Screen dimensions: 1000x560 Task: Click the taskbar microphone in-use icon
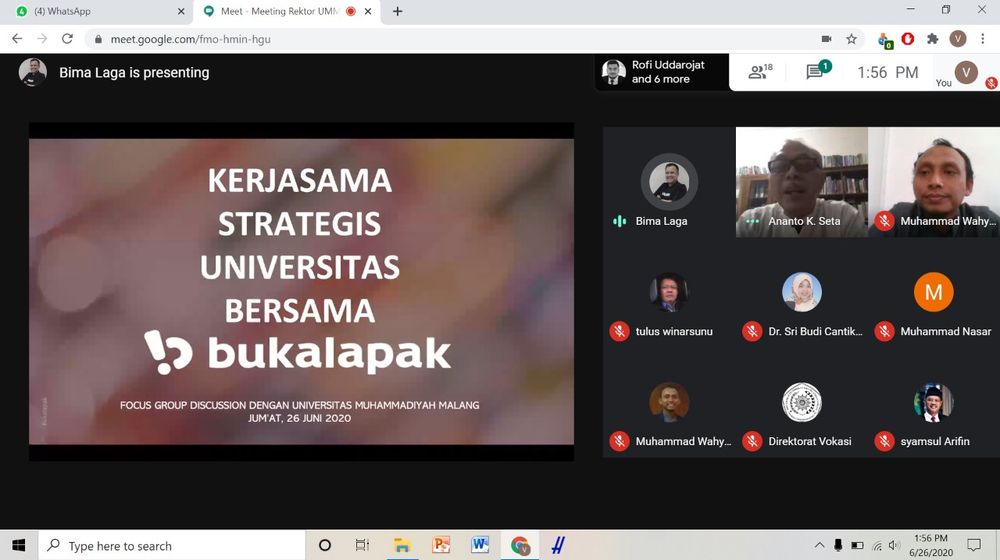[x=838, y=545]
